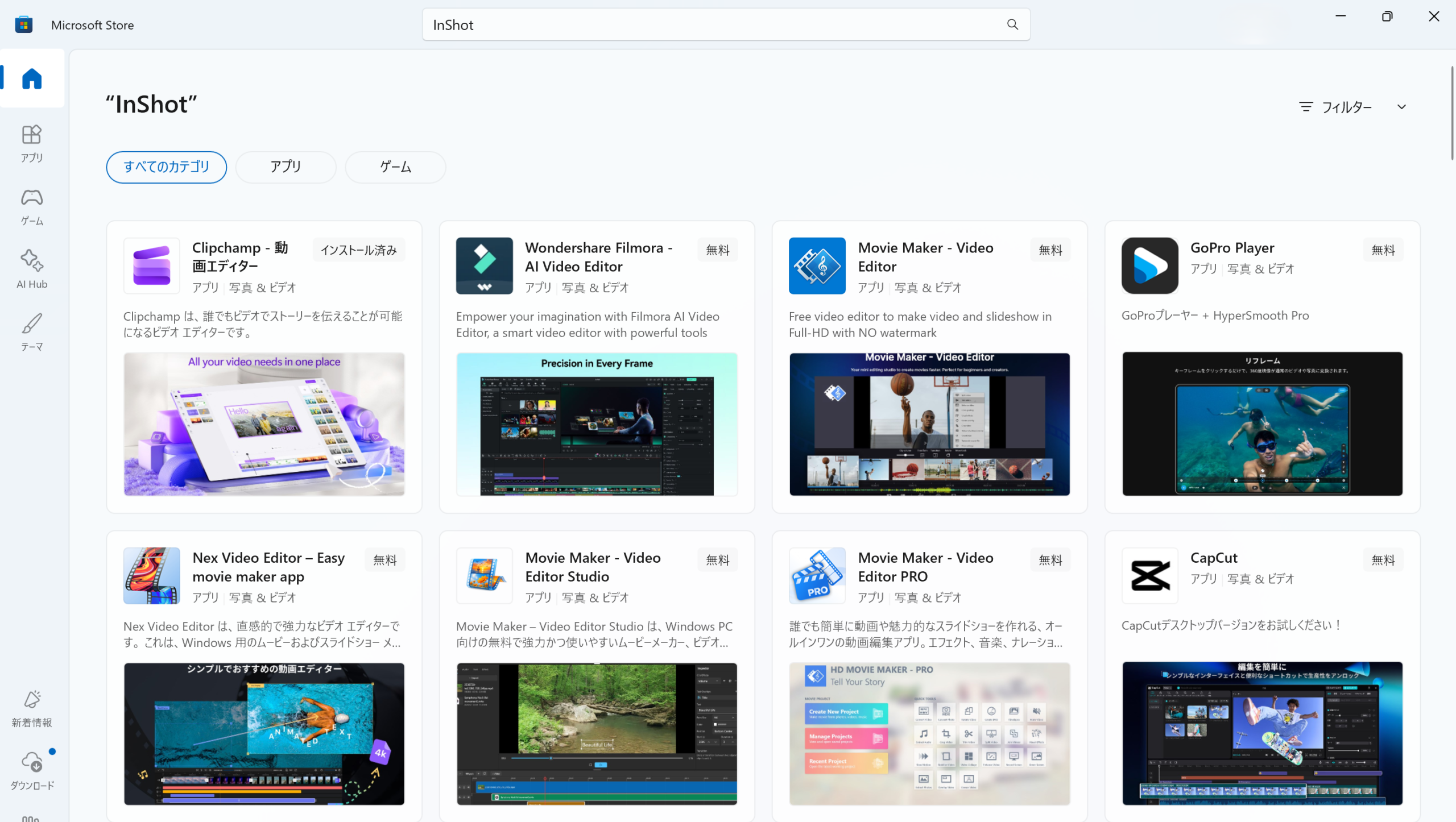This screenshot has height=822, width=1456.
Task: Expand the フィルター dropdown chevron
Action: 1401,107
